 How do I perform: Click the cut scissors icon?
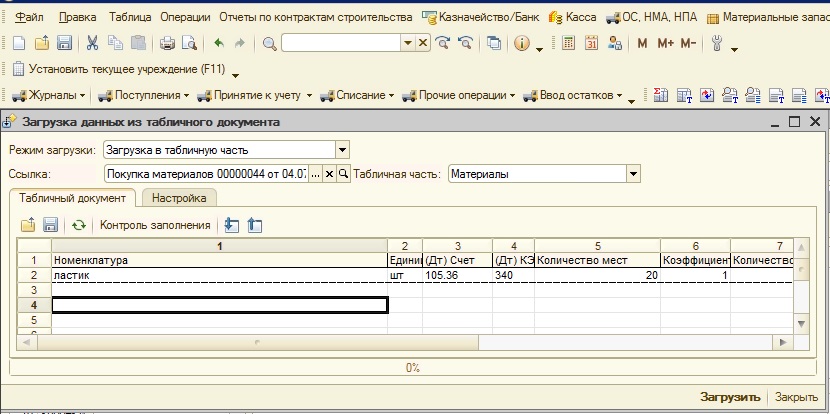click(92, 43)
